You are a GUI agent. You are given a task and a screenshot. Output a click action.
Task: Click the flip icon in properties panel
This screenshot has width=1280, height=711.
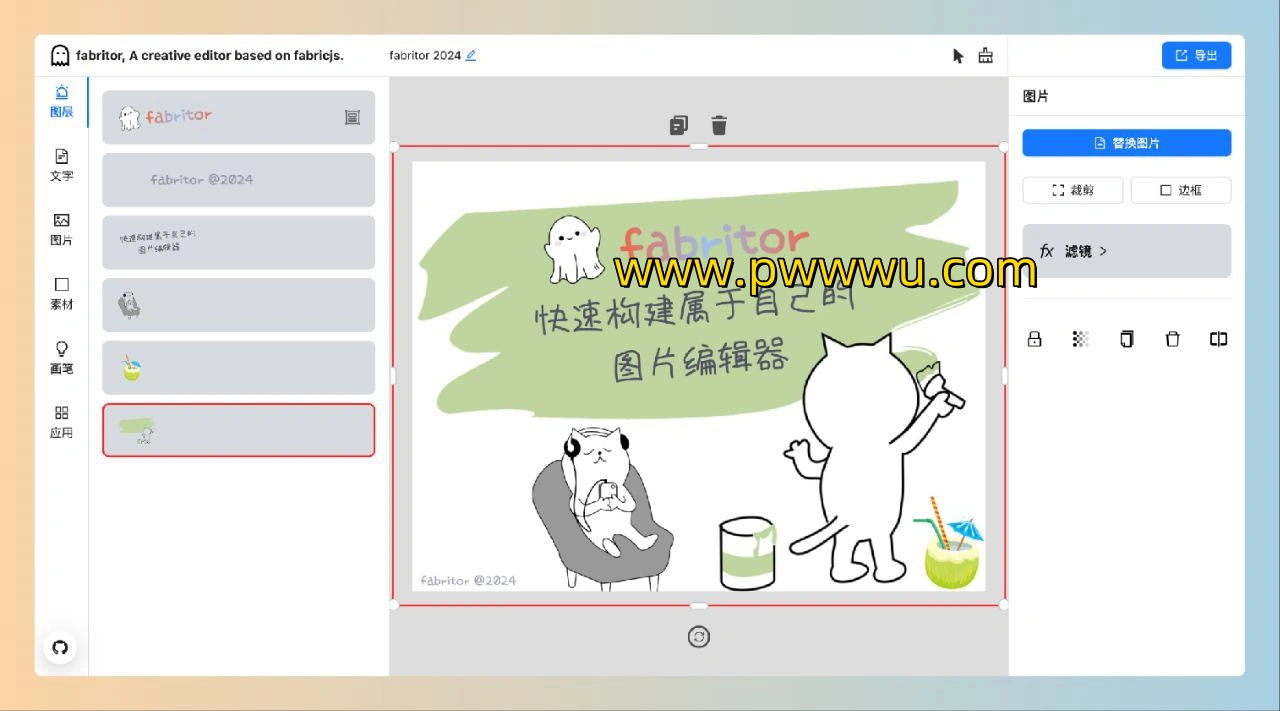pyautogui.click(x=1218, y=339)
